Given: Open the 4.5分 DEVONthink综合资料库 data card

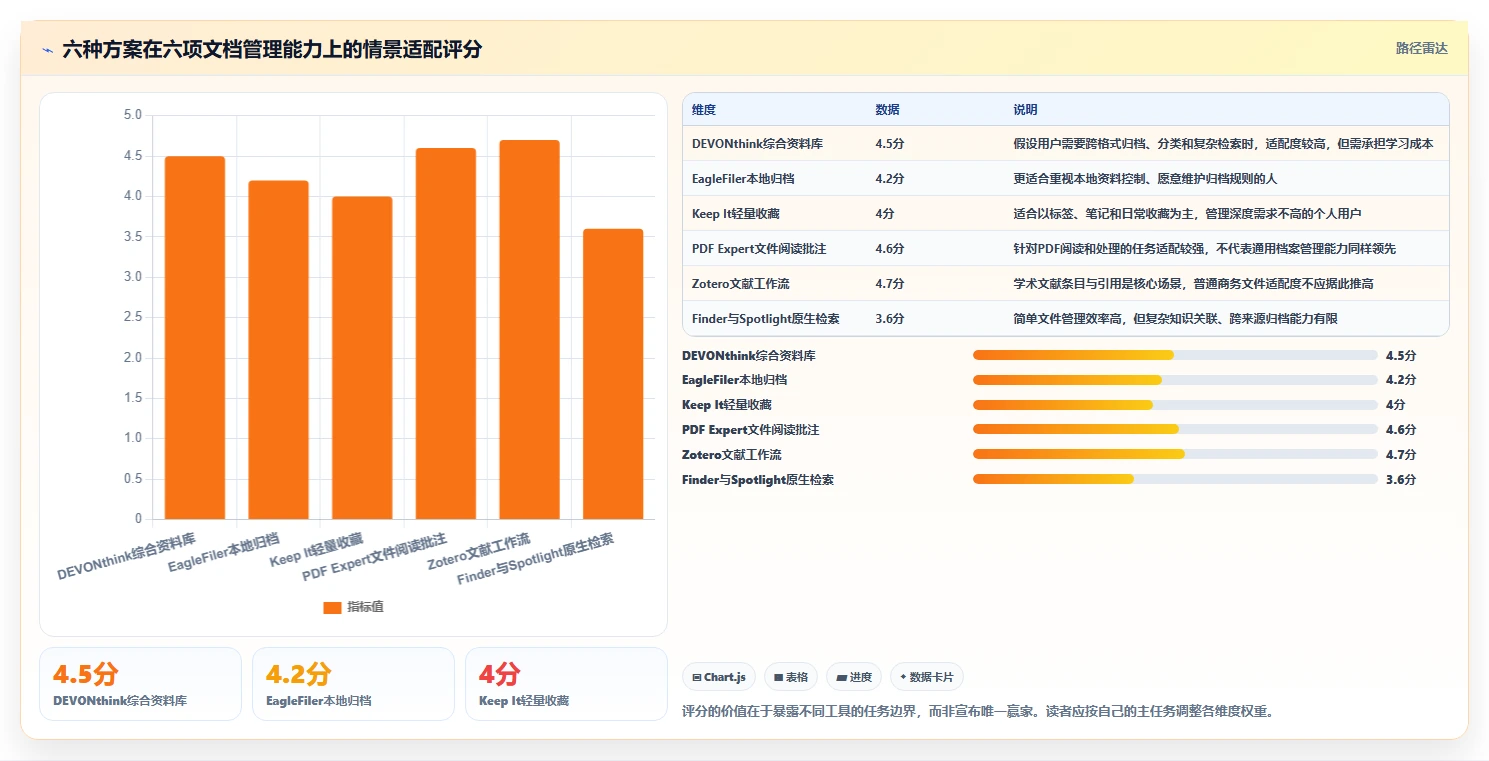Looking at the screenshot, I should [140, 684].
